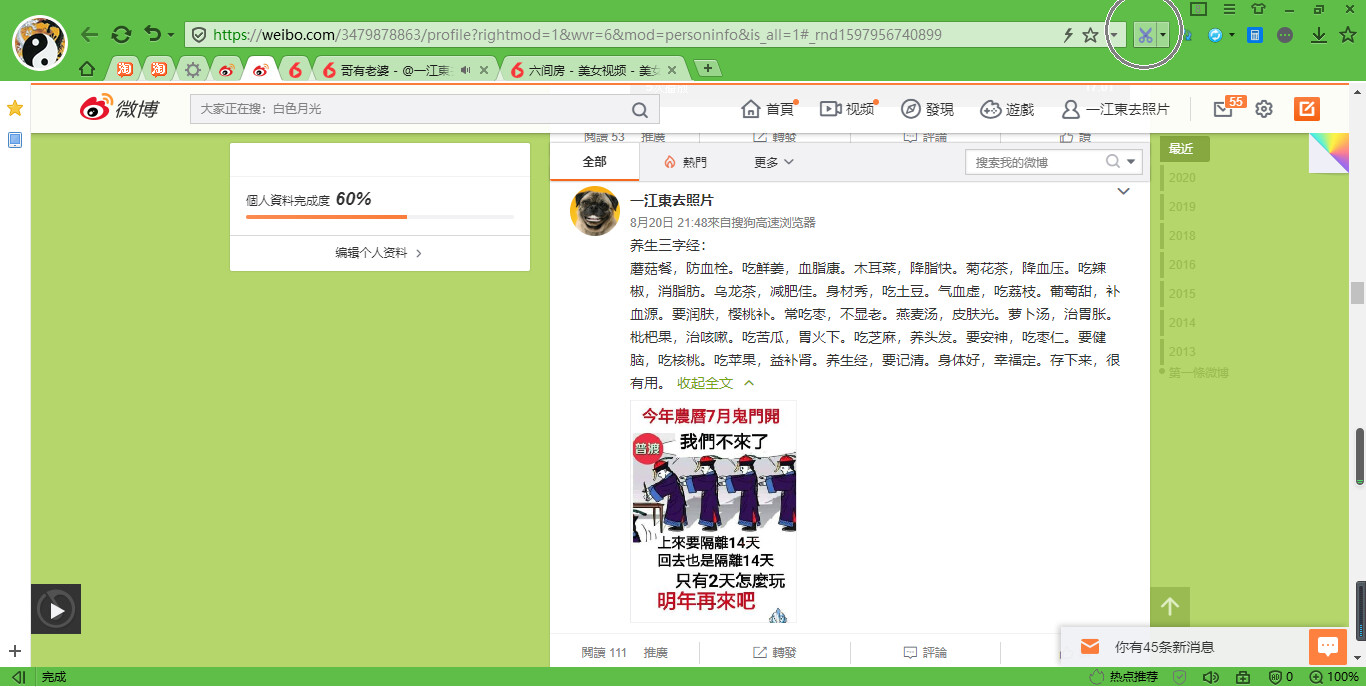Open the browser hamburger menu
Viewport: 1366px width, 687px height.
pyautogui.click(x=1229, y=9)
